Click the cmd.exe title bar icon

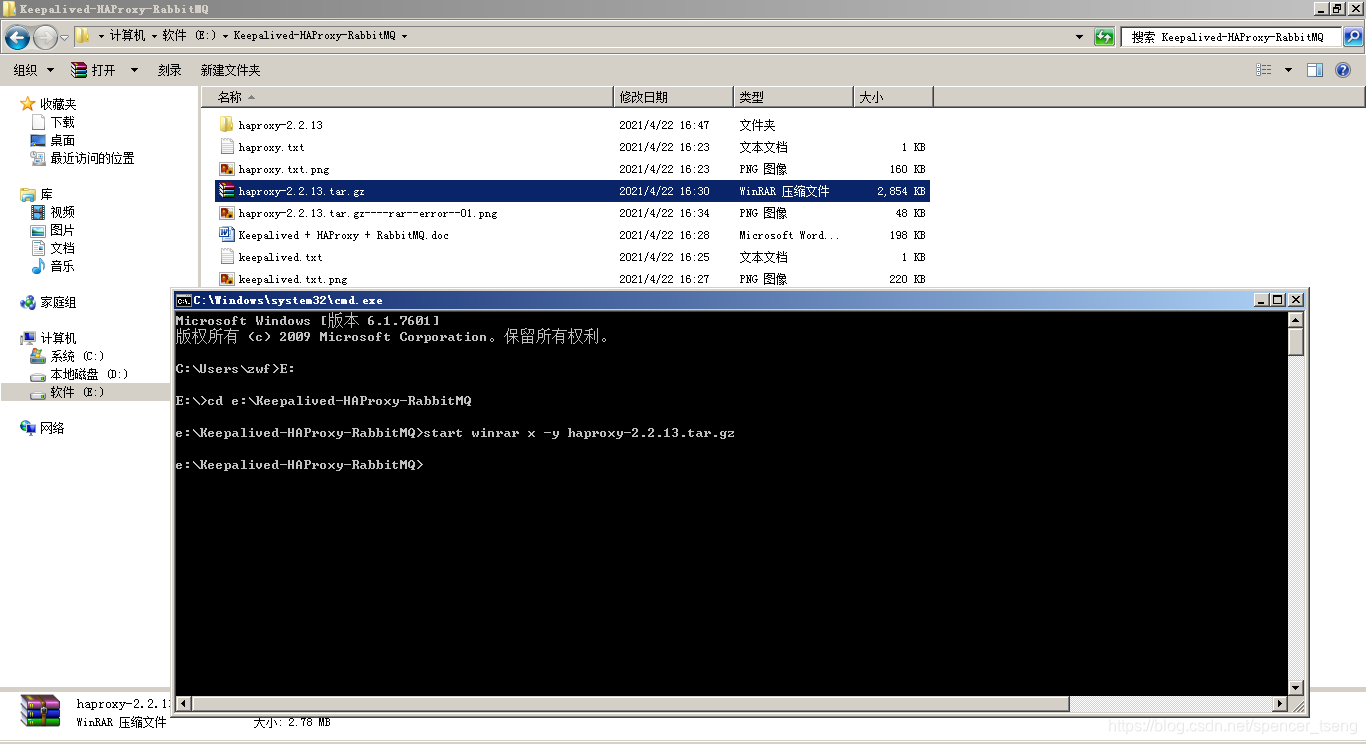[184, 300]
